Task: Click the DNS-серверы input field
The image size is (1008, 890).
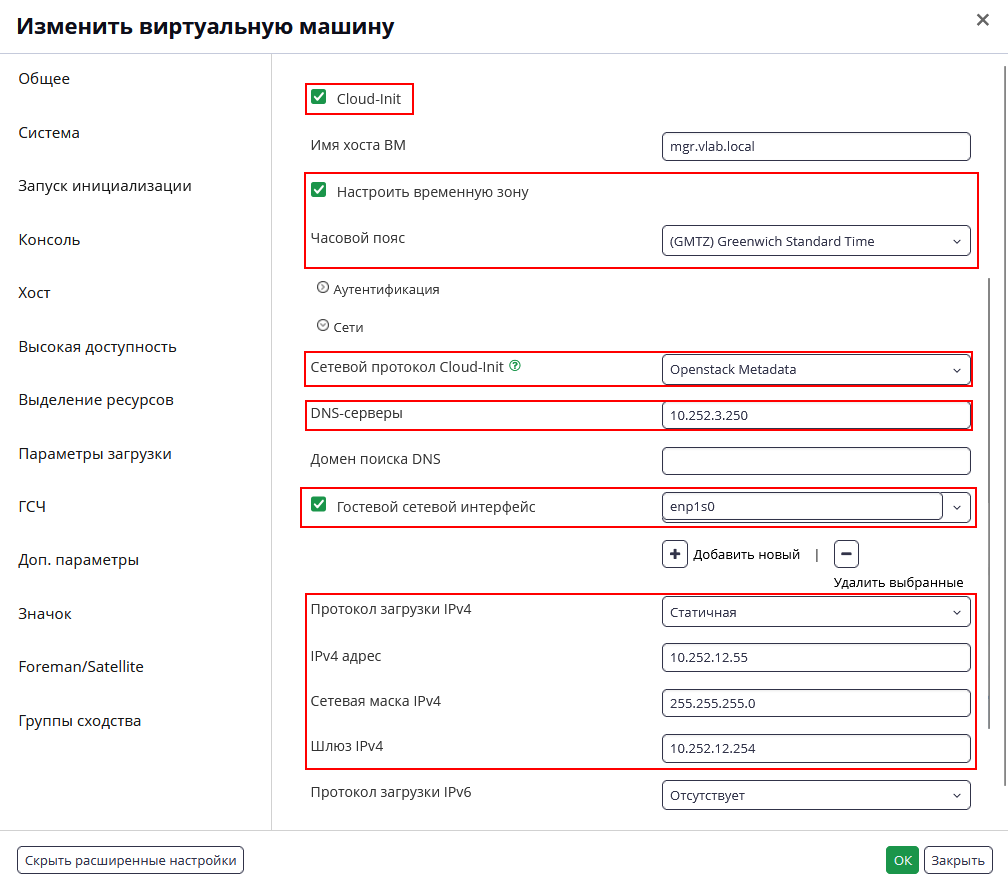Action: pos(816,415)
